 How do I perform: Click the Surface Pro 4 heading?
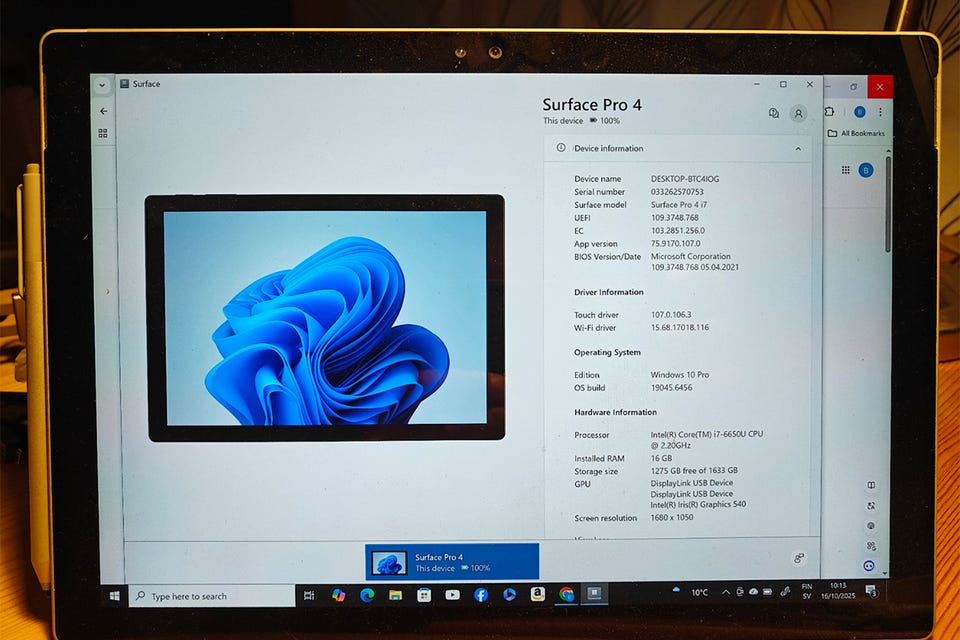[x=591, y=105]
